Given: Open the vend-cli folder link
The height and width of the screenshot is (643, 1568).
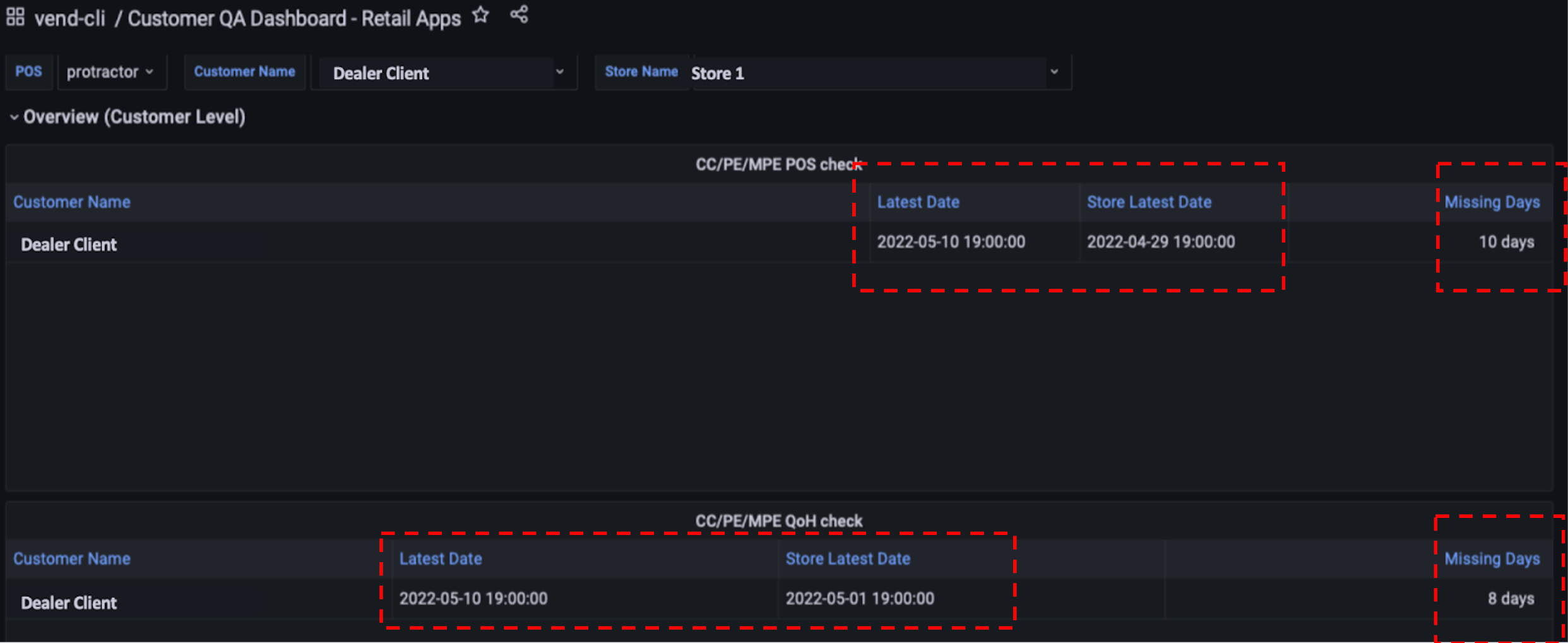Looking at the screenshot, I should click(x=69, y=18).
